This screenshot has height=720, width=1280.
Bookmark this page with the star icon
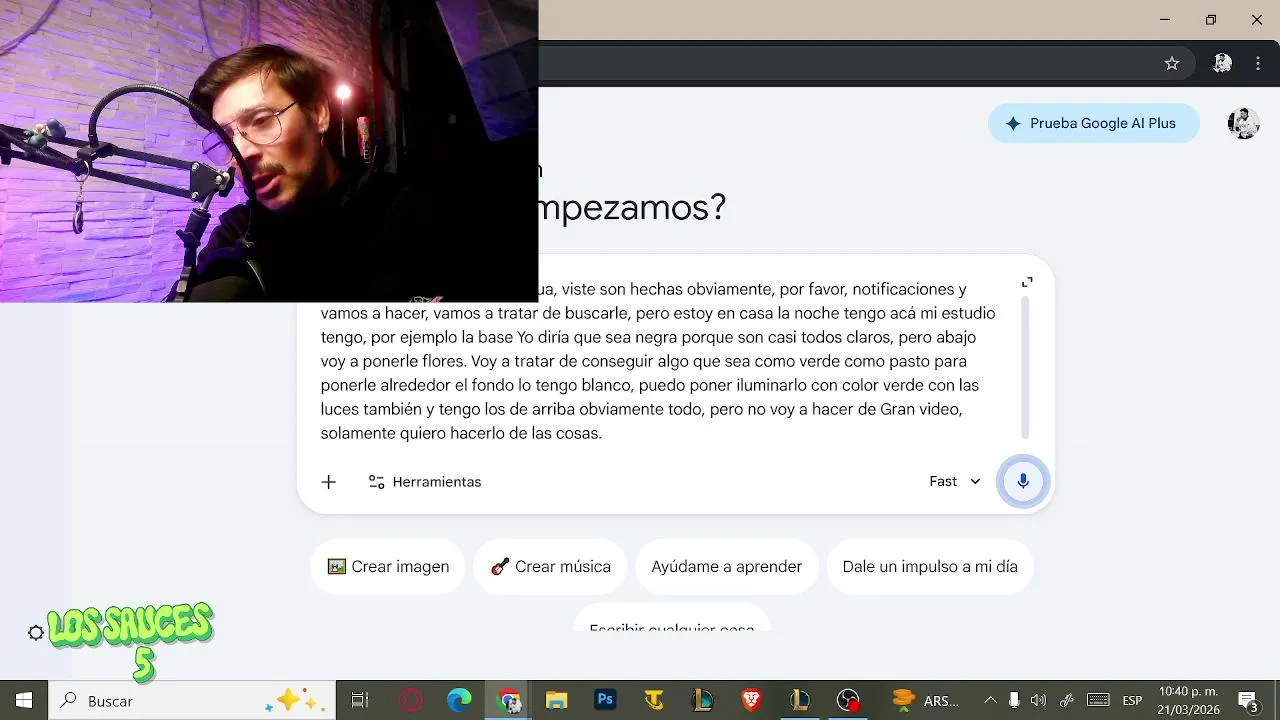point(1172,63)
